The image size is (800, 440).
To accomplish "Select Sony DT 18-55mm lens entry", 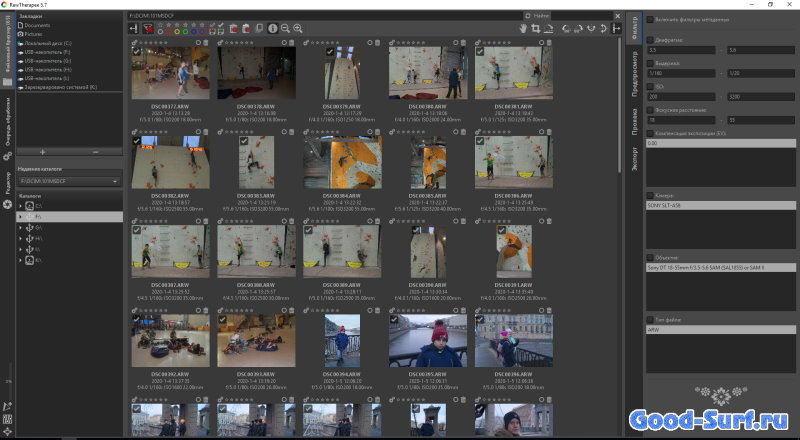I will coord(720,267).
